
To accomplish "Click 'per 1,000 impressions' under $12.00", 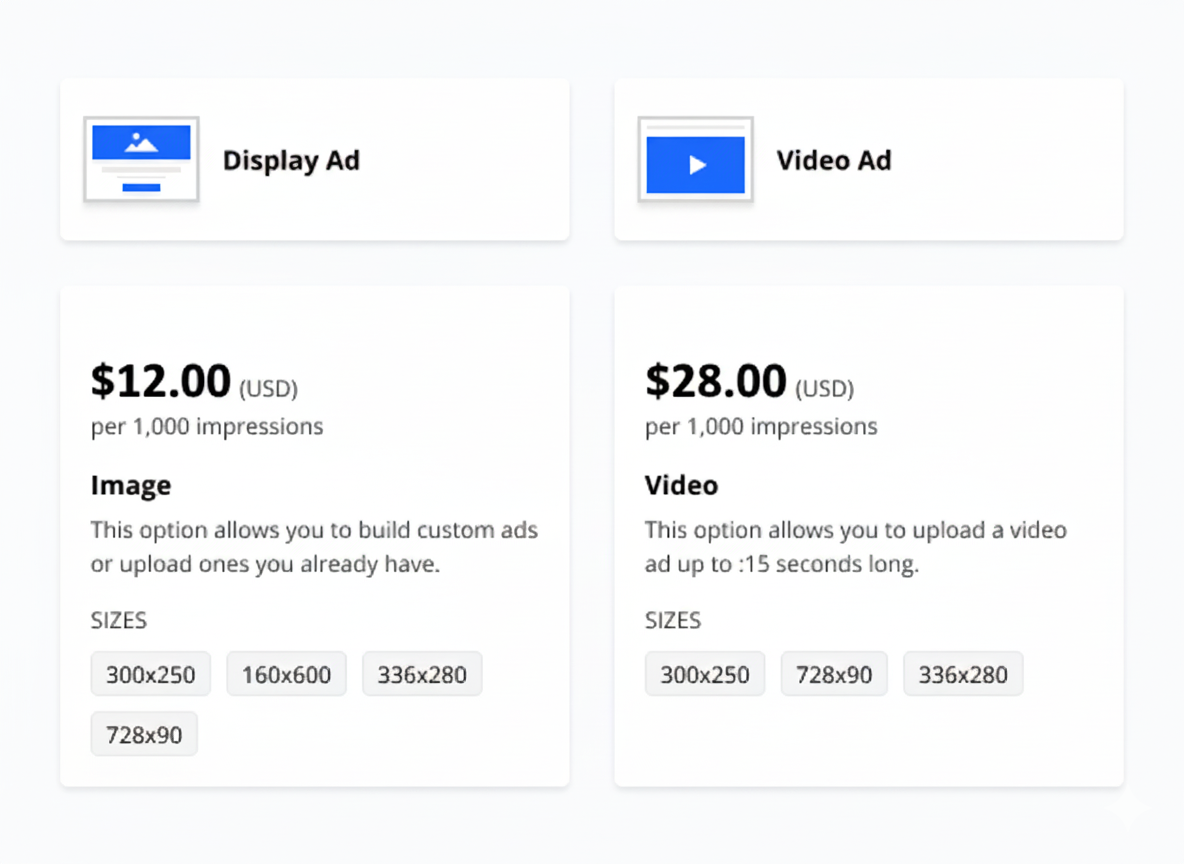I will 207,427.
